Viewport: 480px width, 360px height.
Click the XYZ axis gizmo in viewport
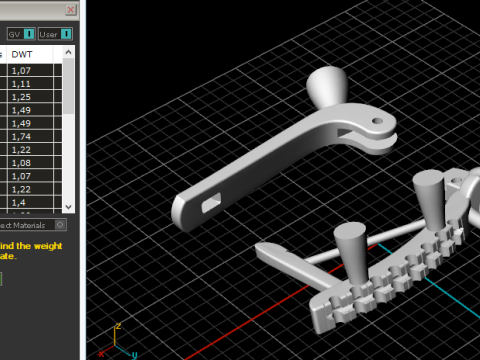point(118,343)
